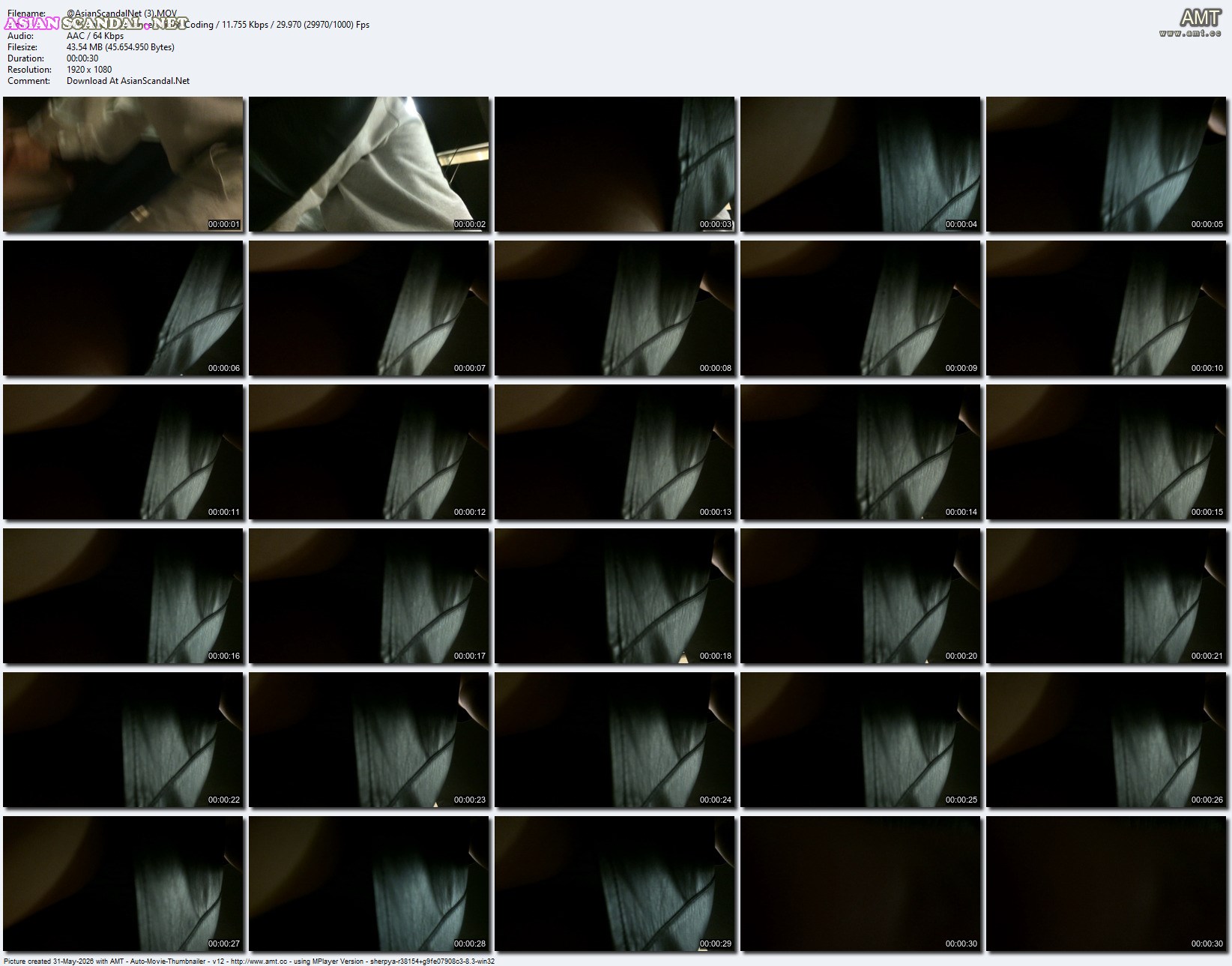Select the frame at 00:00:12
Viewport: 1232px width, 966px height.
[369, 452]
